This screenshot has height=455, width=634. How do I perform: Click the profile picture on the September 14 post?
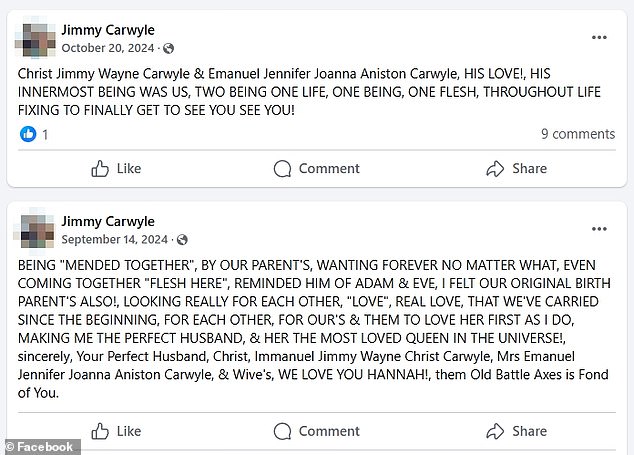click(33, 230)
